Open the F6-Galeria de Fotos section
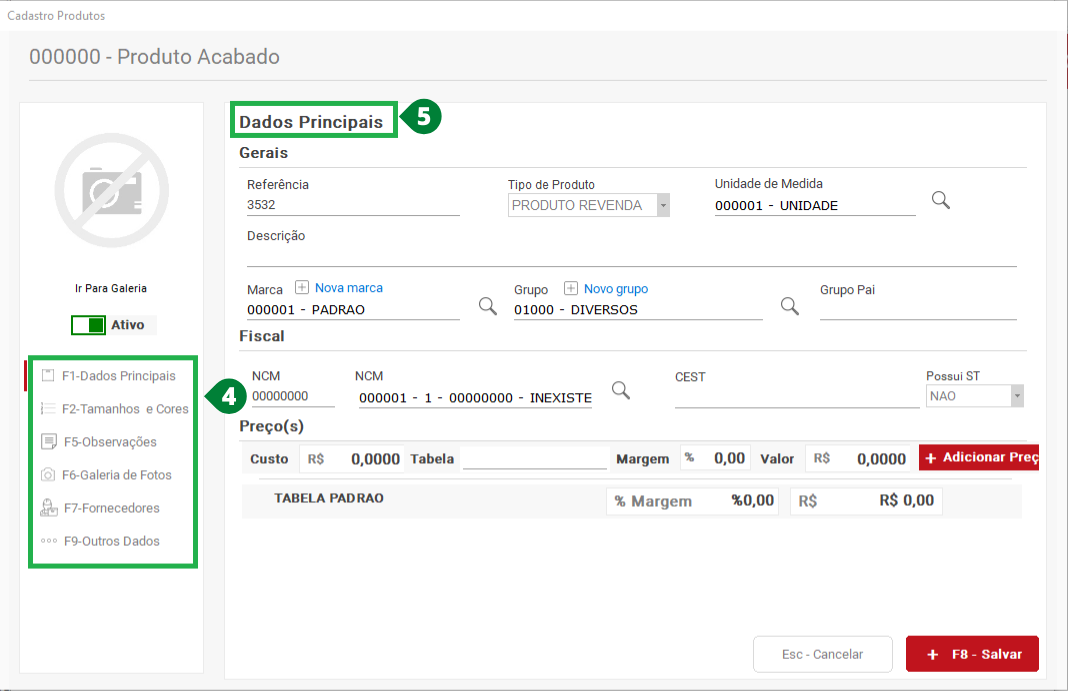The width and height of the screenshot is (1068, 691). (116, 475)
